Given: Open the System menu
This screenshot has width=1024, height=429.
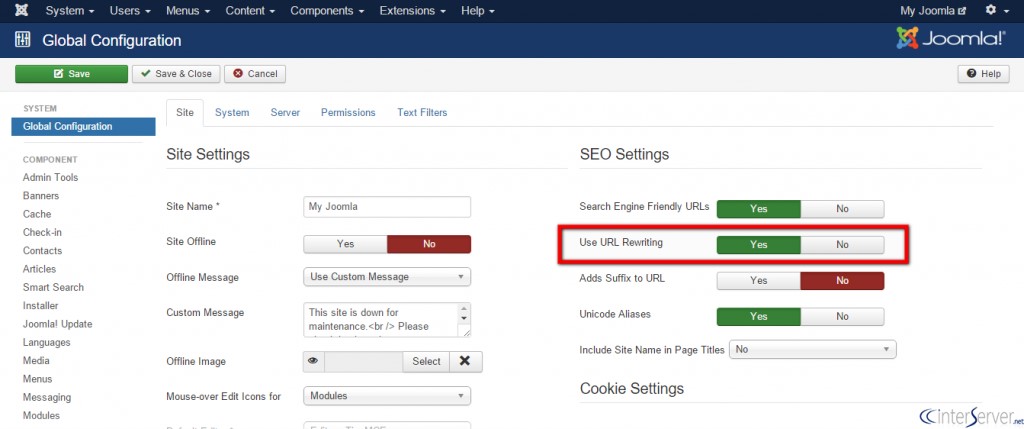Looking at the screenshot, I should click(70, 10).
